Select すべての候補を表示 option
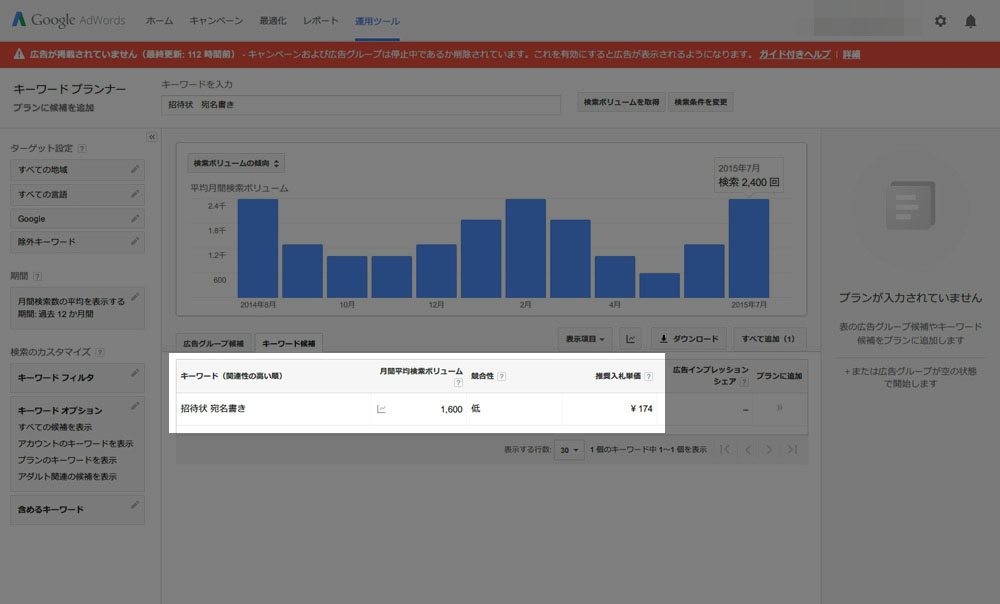The width and height of the screenshot is (1000, 604). click(x=55, y=427)
